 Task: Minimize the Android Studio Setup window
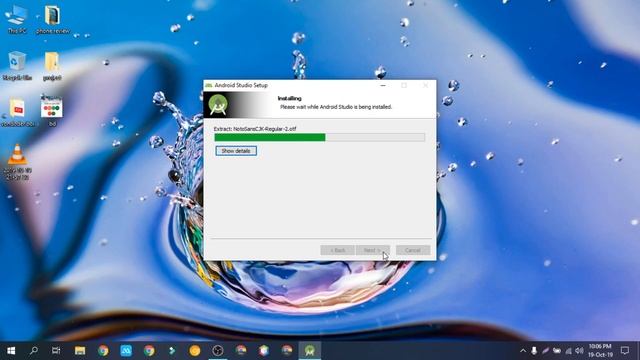(x=383, y=85)
